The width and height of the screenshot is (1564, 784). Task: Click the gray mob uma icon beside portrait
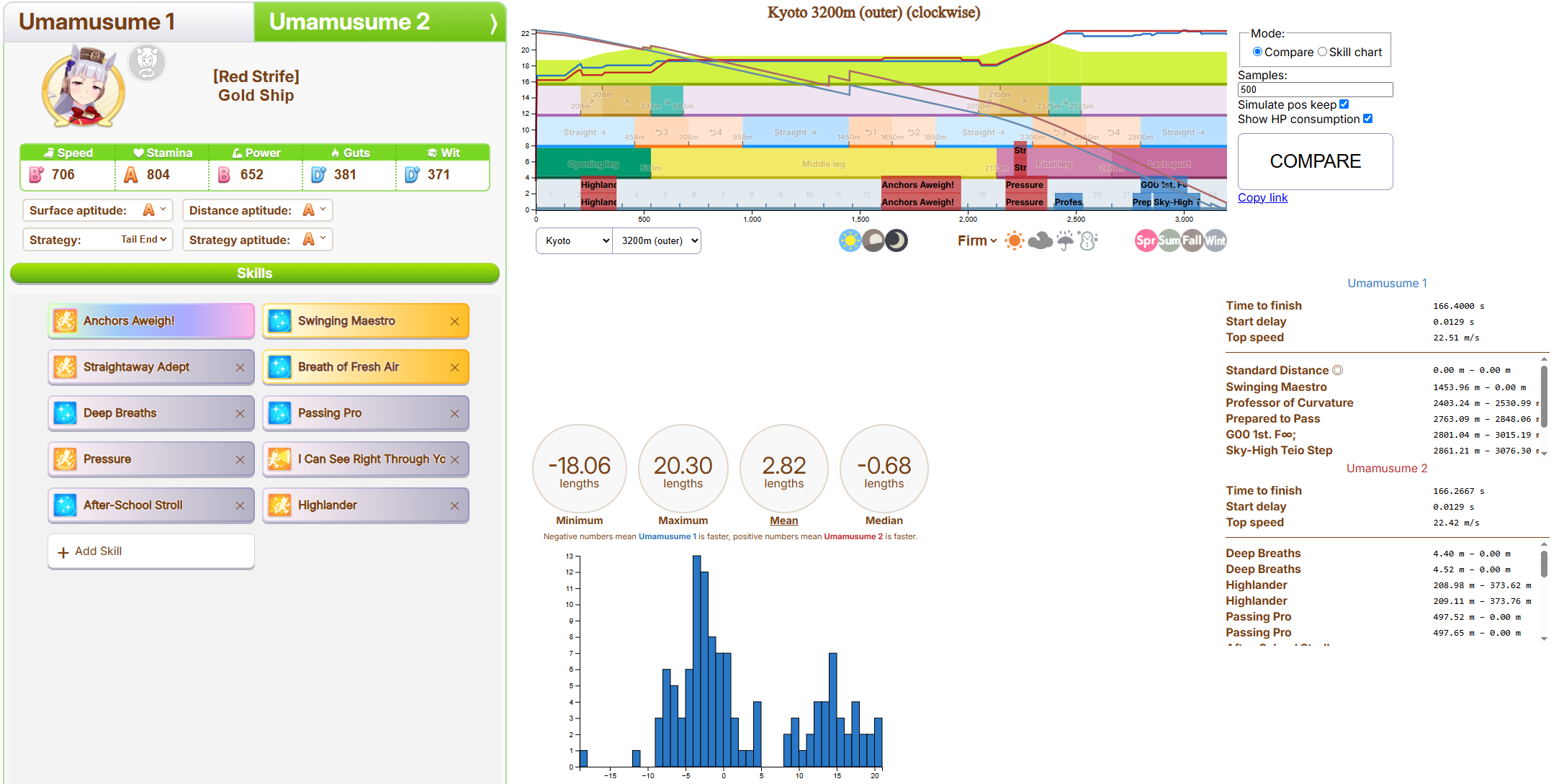point(147,63)
